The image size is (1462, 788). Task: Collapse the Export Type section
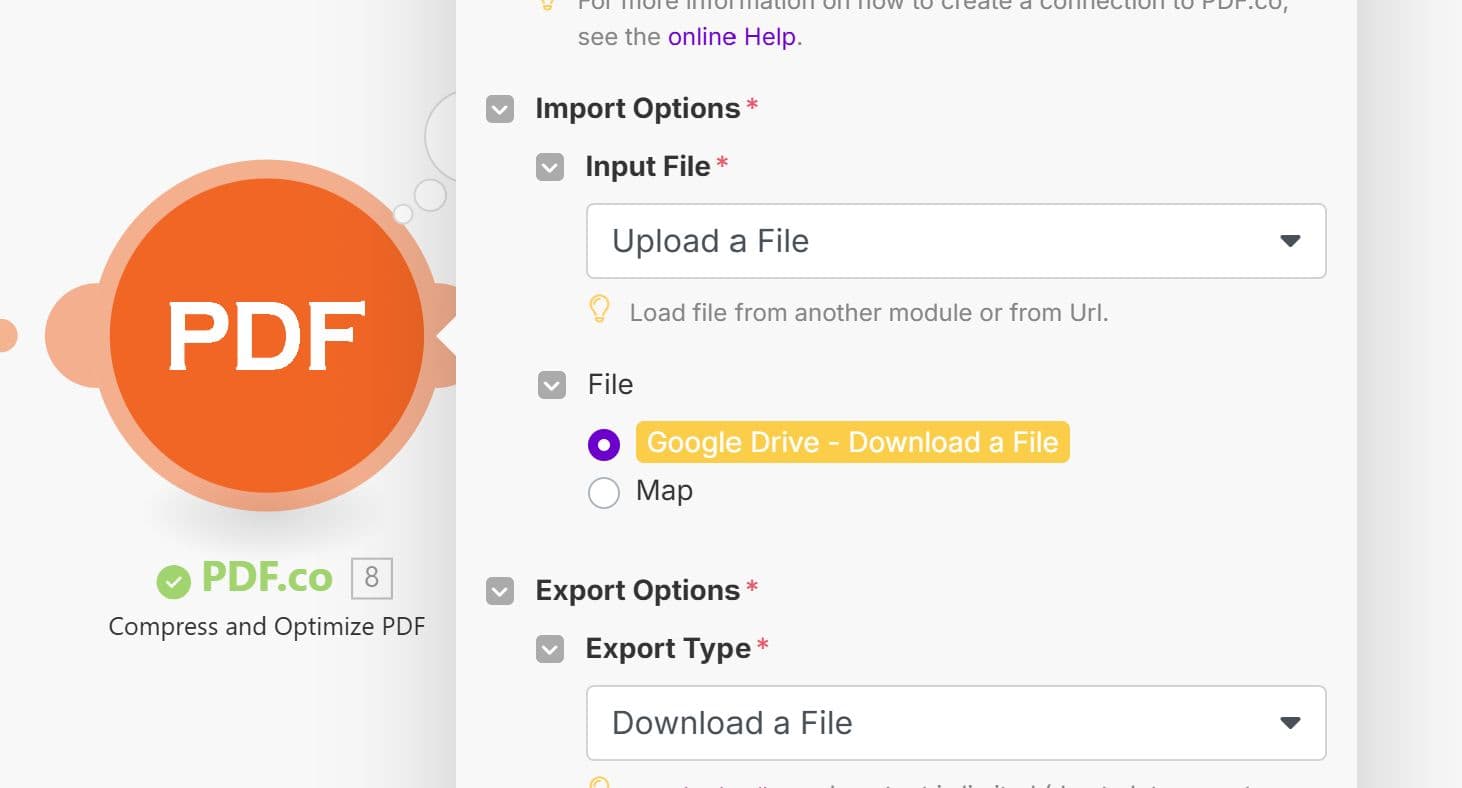[x=549, y=649]
